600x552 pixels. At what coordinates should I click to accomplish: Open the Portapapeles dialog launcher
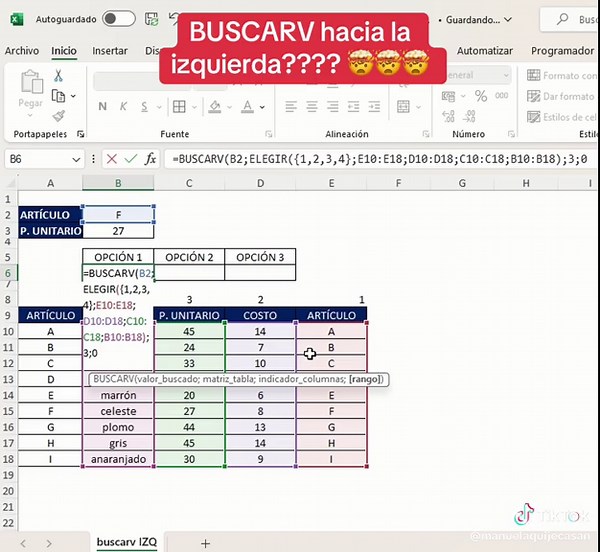pos(80,134)
